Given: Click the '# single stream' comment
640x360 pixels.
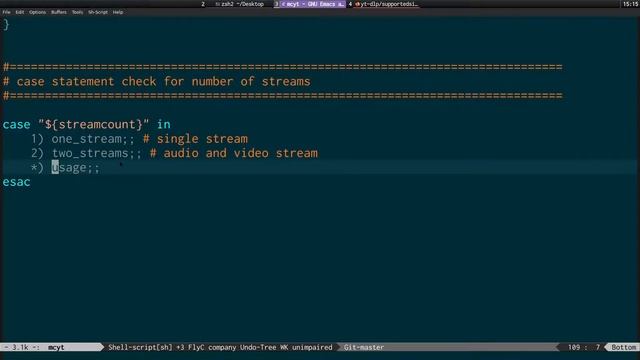Looking at the screenshot, I should tap(195, 139).
